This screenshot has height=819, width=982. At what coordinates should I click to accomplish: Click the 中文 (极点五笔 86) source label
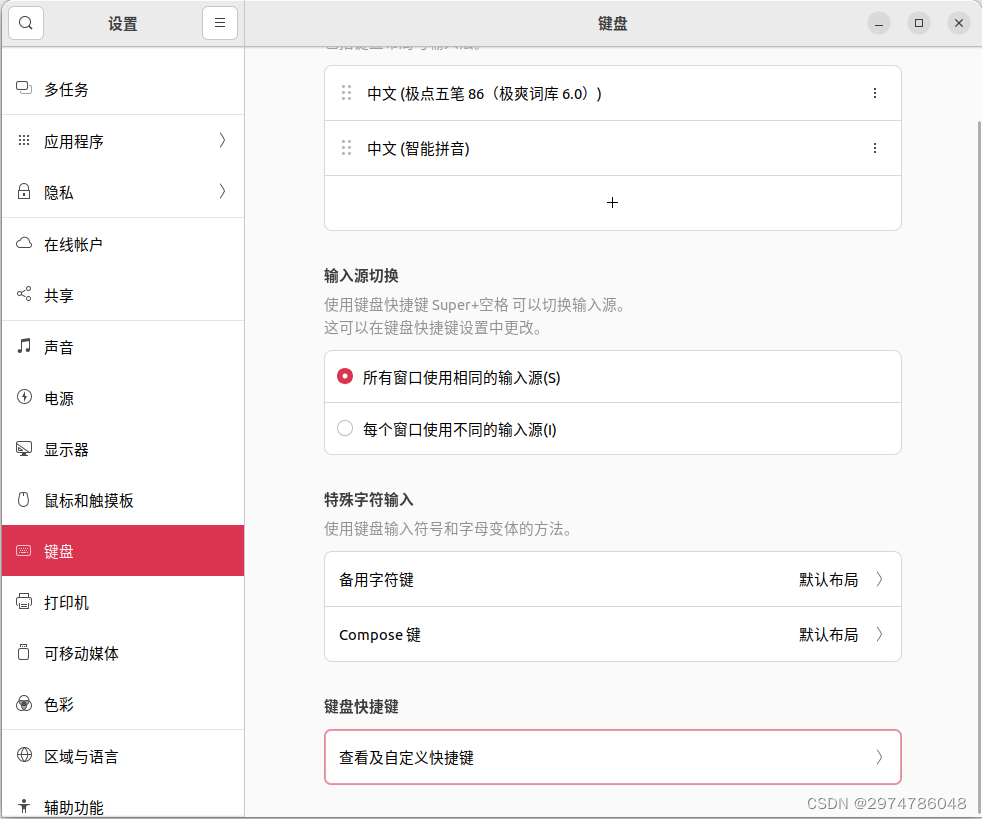484,93
